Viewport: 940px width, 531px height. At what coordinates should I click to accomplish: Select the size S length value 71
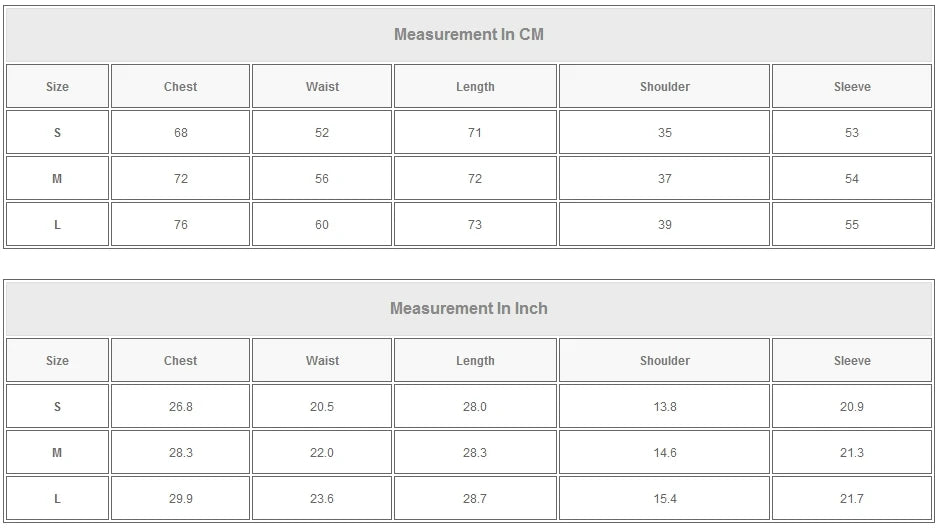[475, 133]
